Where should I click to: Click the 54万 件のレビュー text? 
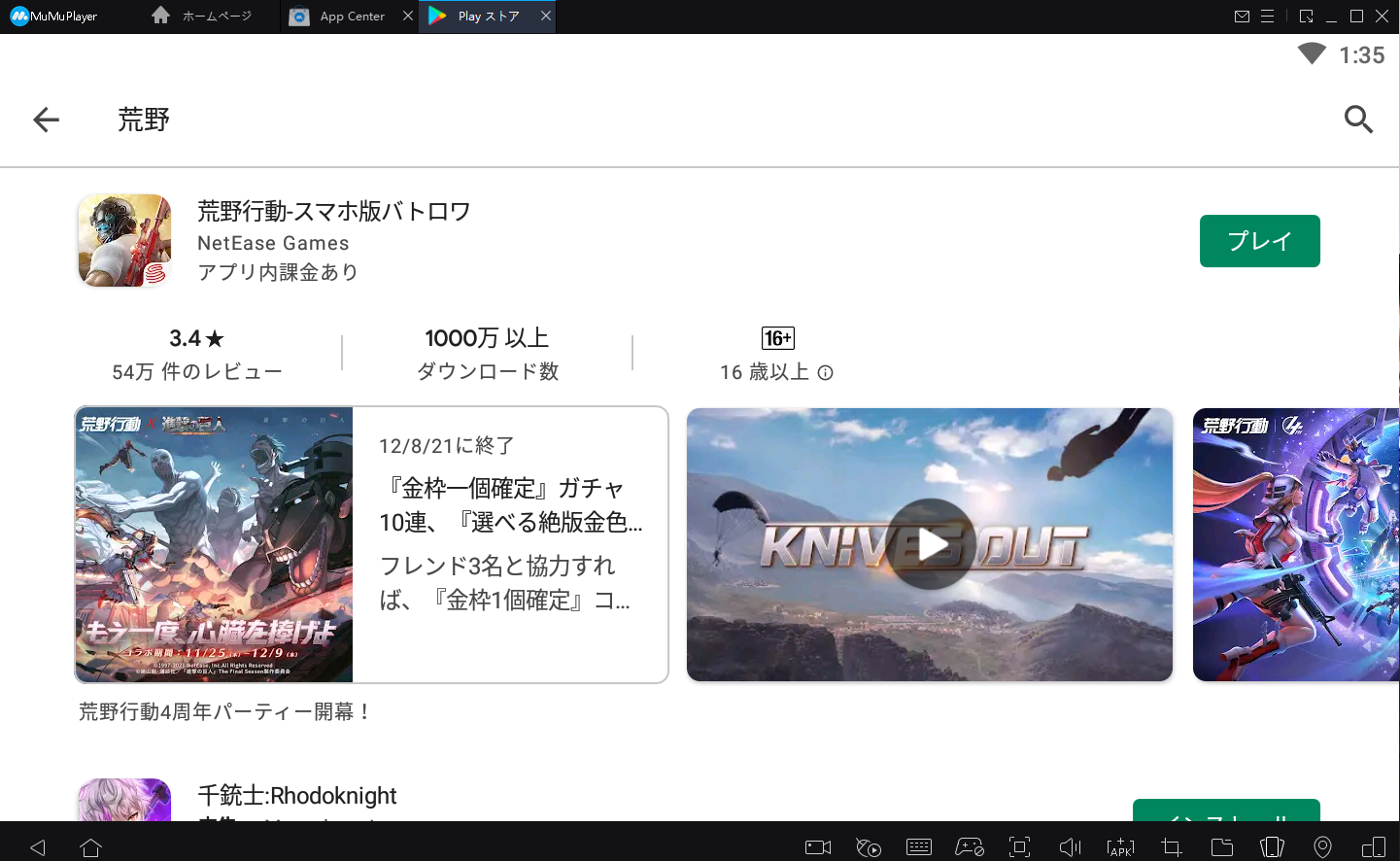click(197, 372)
